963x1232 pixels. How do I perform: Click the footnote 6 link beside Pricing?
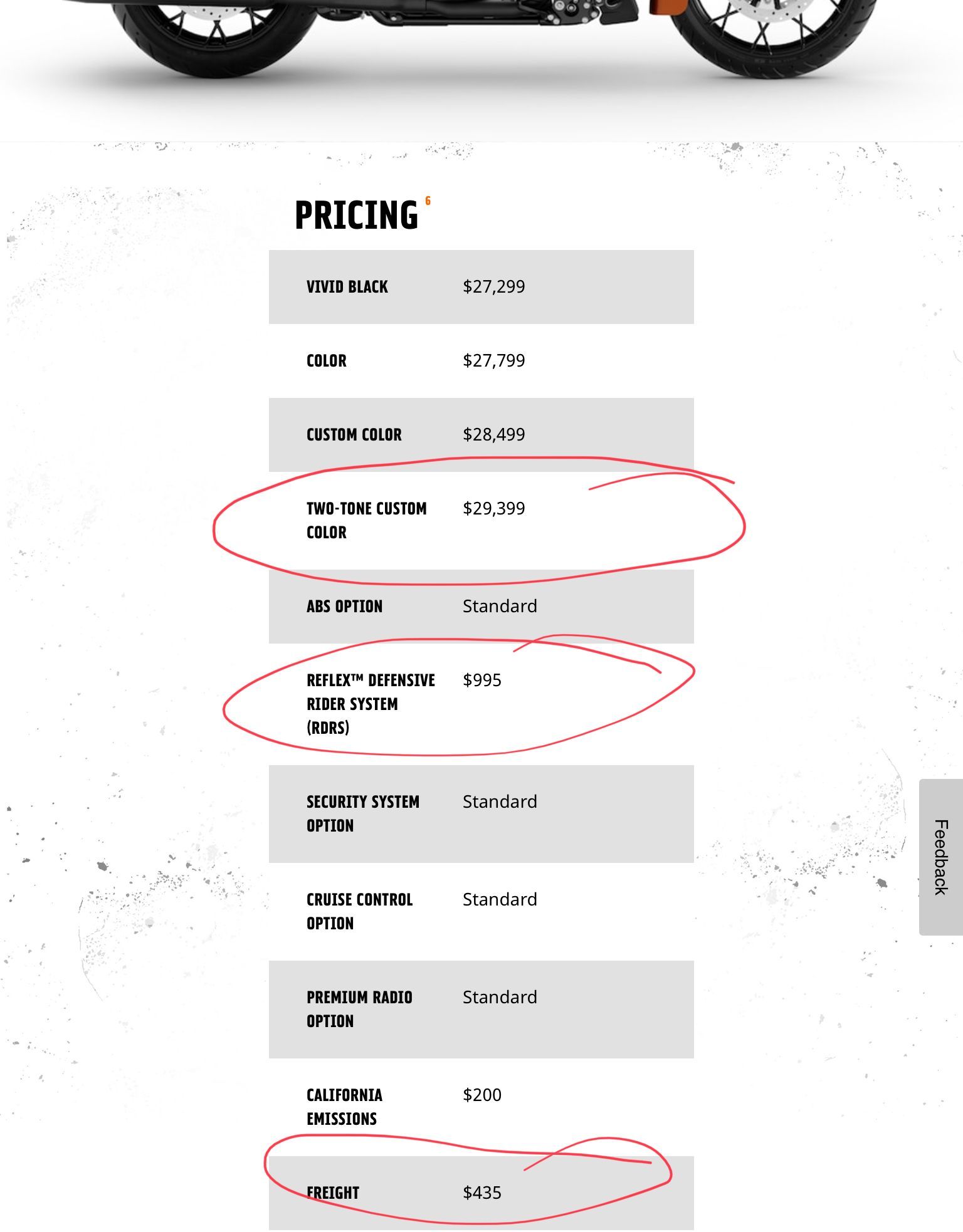coord(428,201)
